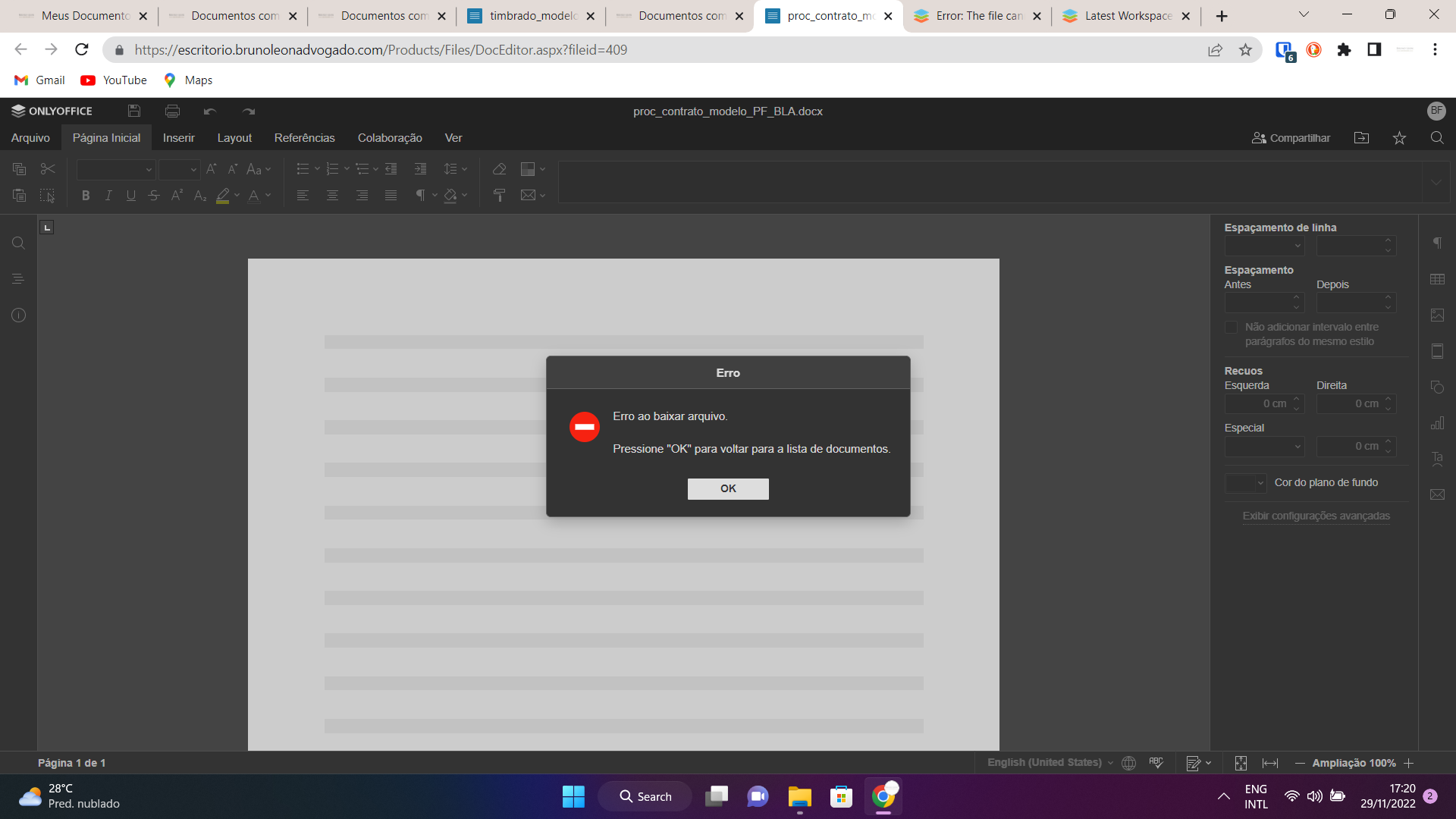Toggle nonprinting characters paragraph mark
This screenshot has height=819, width=1456.
[x=420, y=196]
